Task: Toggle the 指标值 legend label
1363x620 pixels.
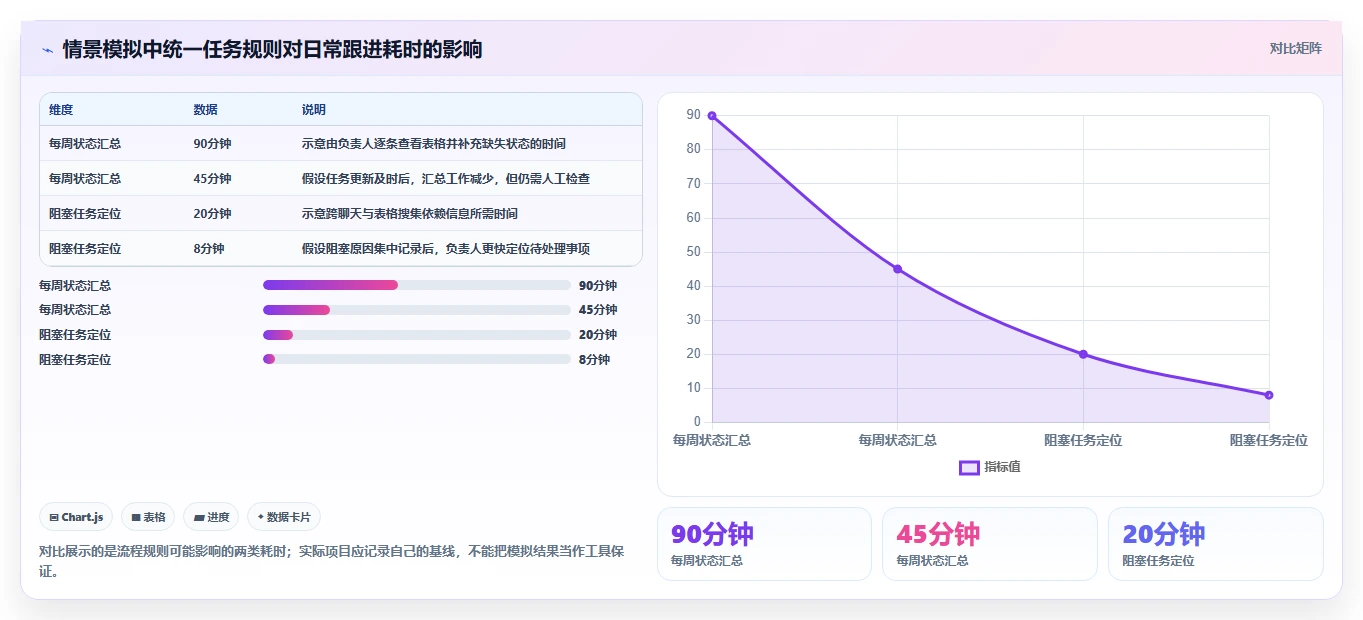Action: 1002,467
